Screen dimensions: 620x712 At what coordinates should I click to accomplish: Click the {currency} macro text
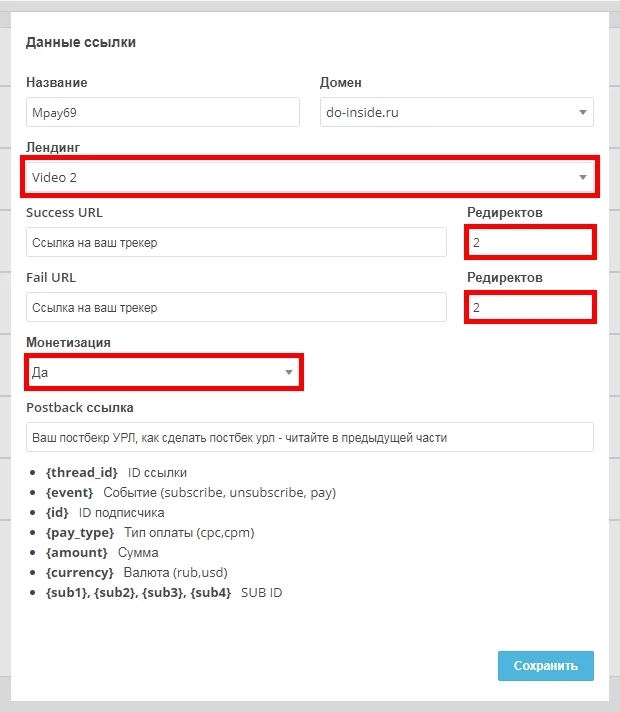click(x=79, y=573)
